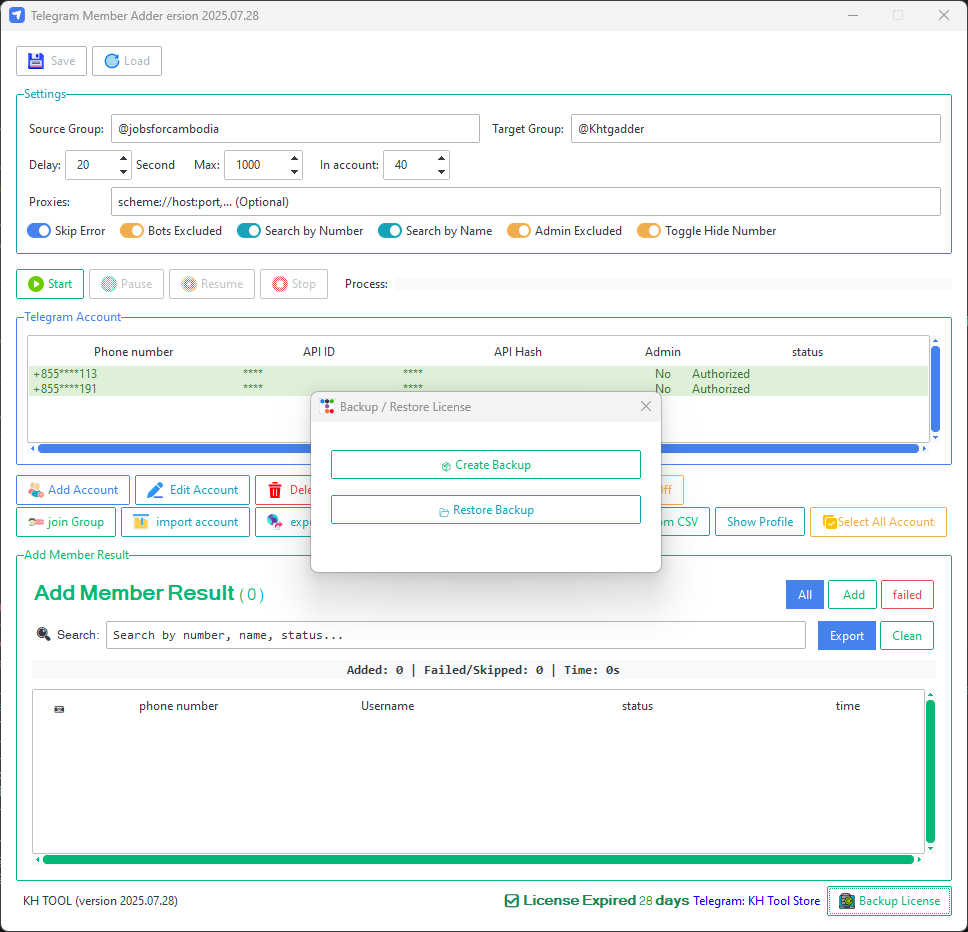Click the Clean button
Image resolution: width=968 pixels, height=932 pixels.
coord(906,636)
